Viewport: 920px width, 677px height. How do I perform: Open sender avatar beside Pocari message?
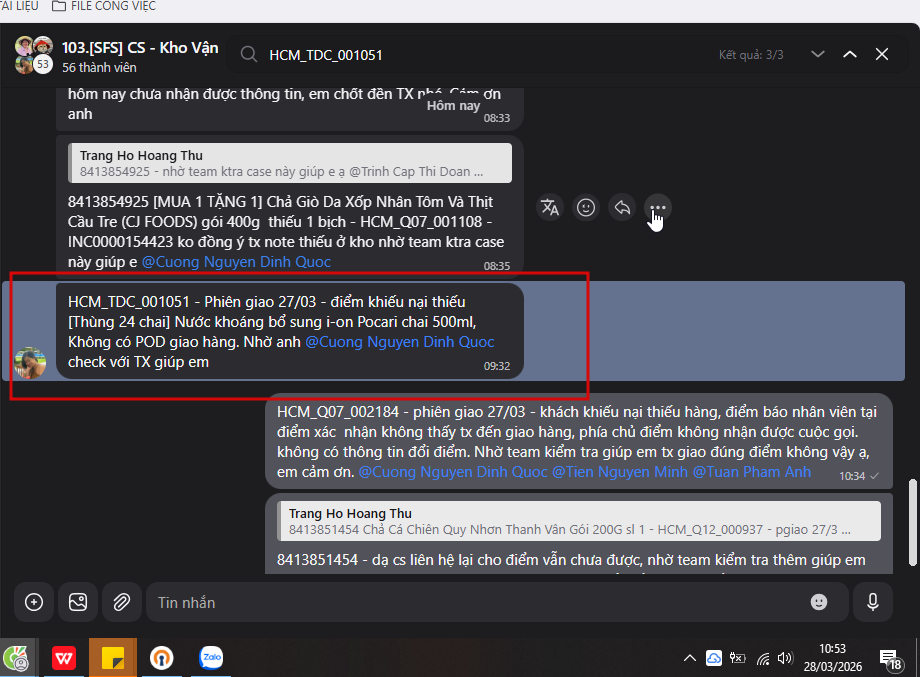30,363
